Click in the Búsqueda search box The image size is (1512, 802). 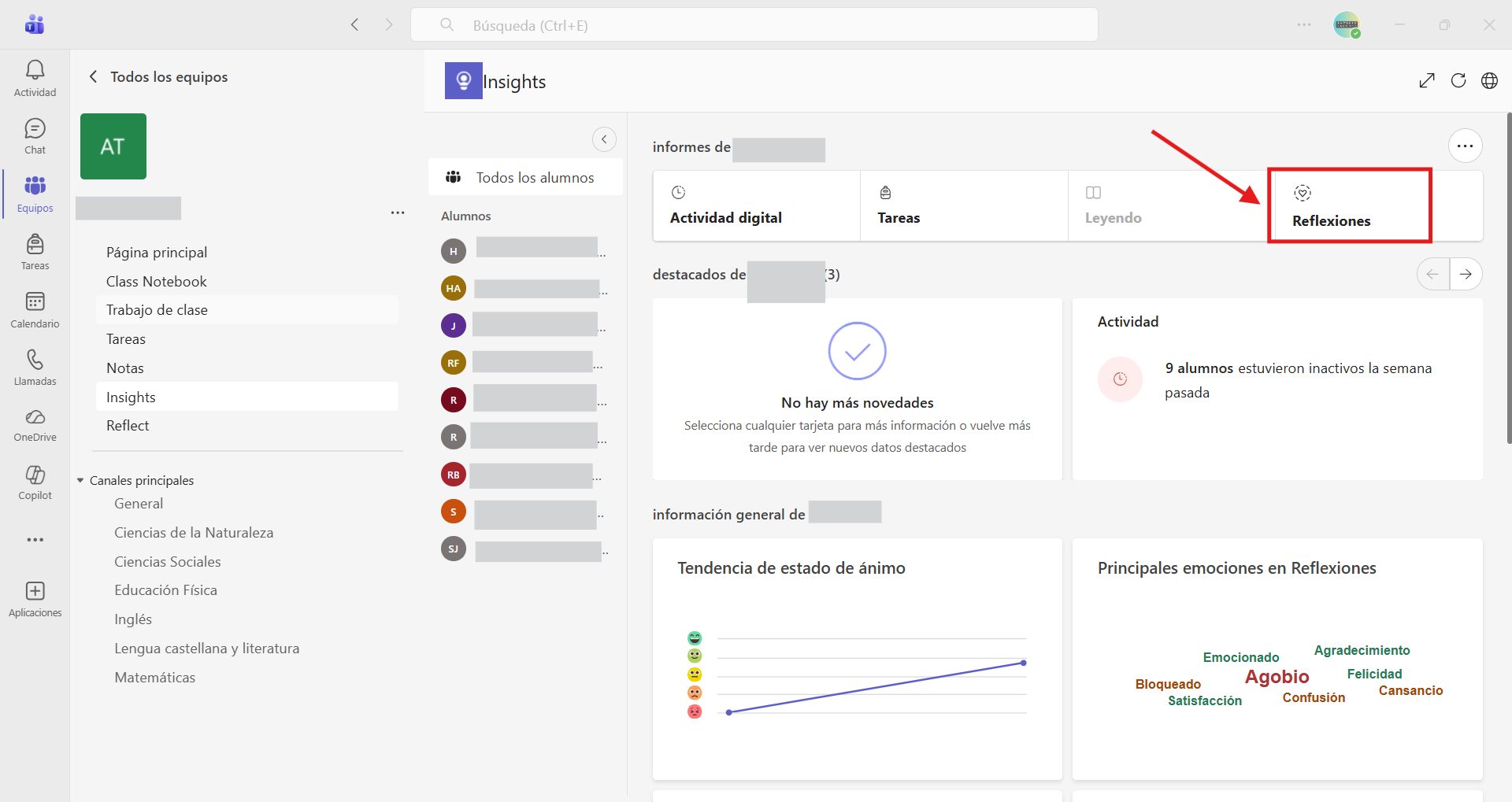pyautogui.click(x=754, y=24)
